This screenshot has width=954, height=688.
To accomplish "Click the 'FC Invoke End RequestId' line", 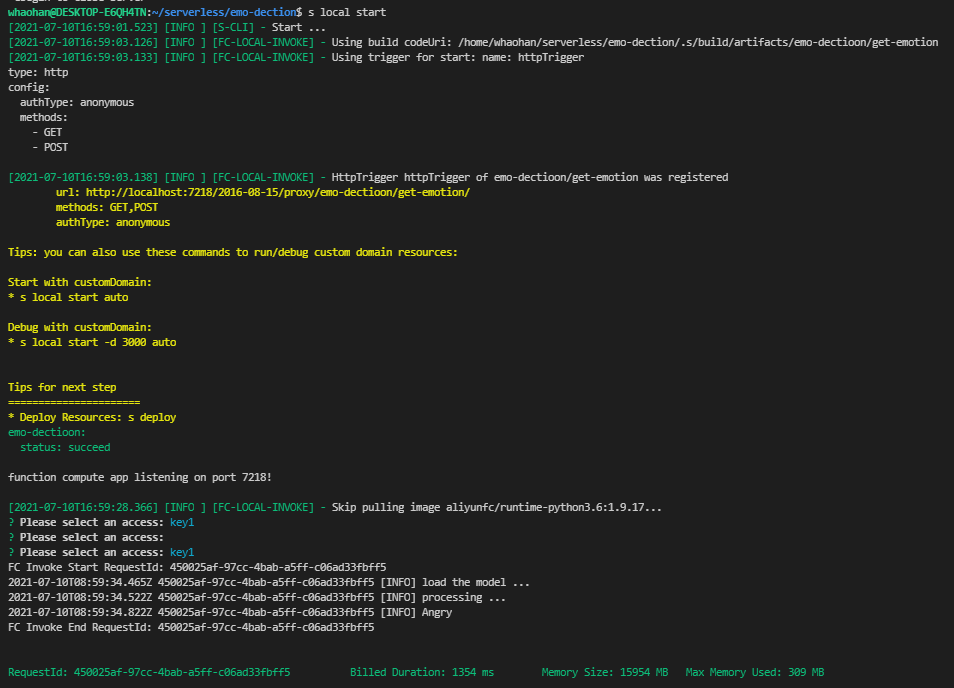I will [x=191, y=627].
